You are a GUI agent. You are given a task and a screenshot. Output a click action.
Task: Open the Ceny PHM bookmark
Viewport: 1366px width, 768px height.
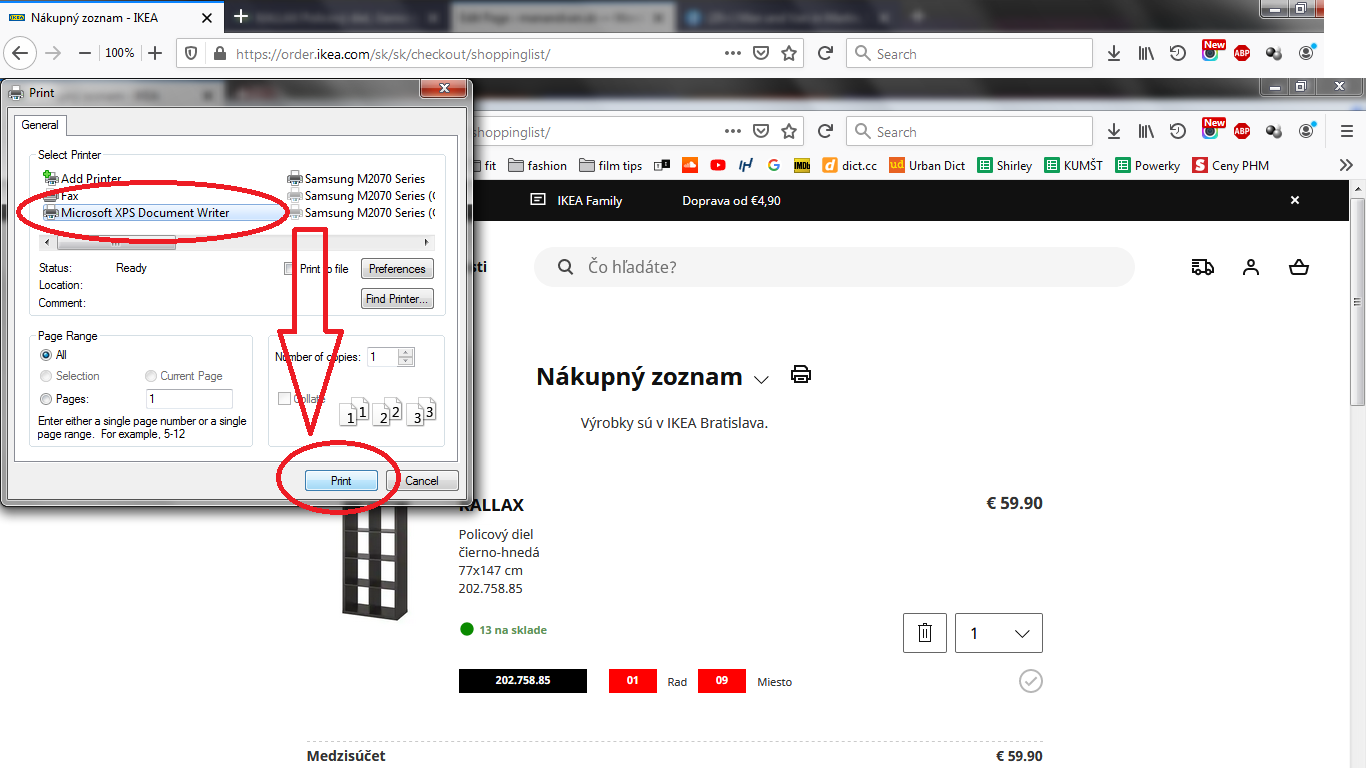click(1230, 165)
